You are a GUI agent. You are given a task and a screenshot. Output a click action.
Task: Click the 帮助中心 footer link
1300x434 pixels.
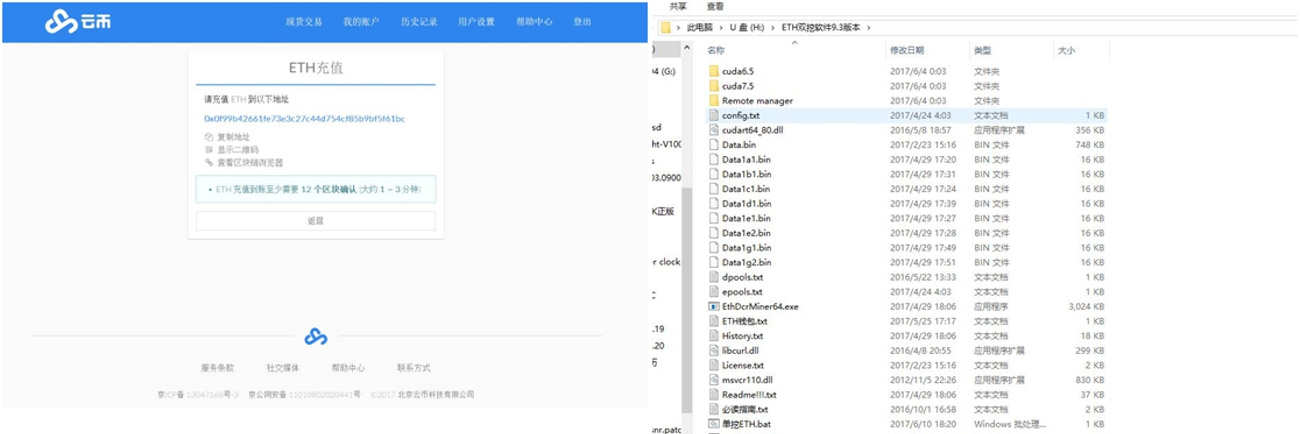tap(348, 368)
